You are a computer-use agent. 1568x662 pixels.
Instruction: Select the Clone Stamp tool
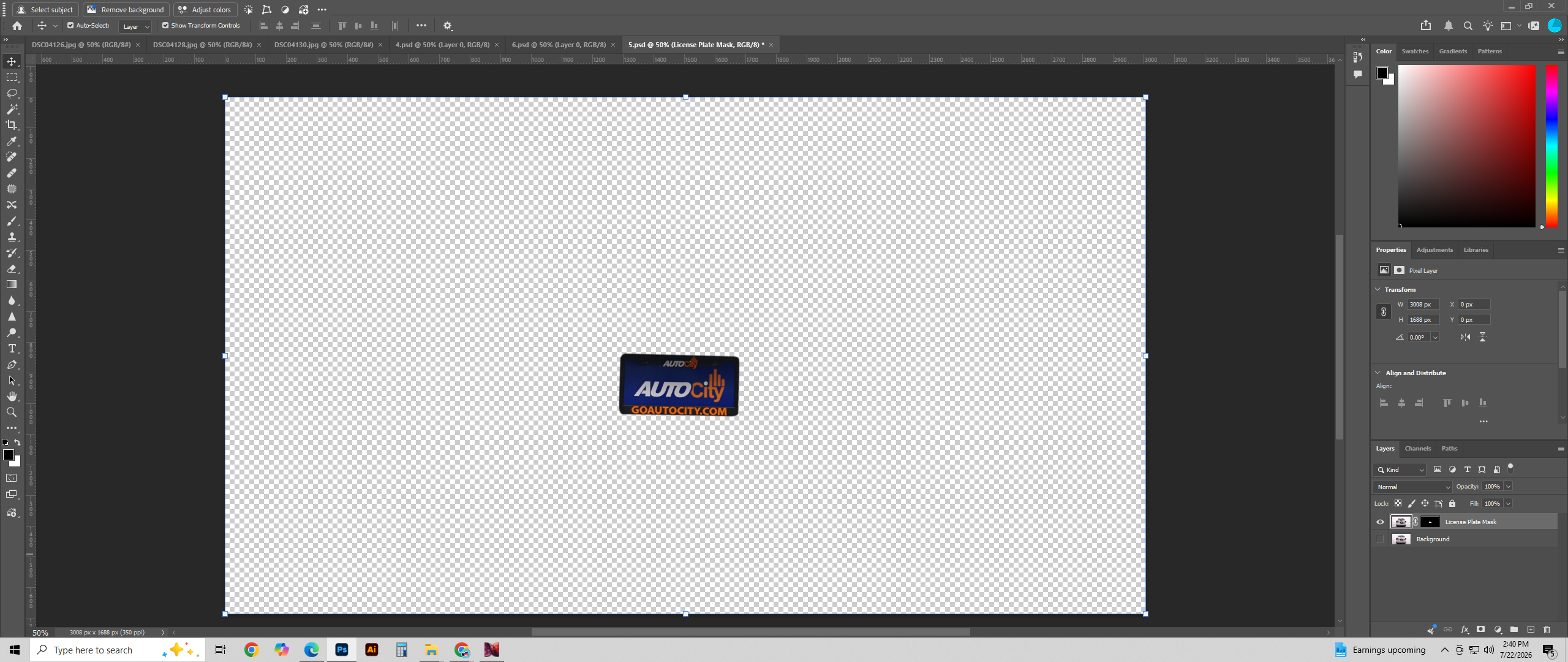(x=12, y=237)
